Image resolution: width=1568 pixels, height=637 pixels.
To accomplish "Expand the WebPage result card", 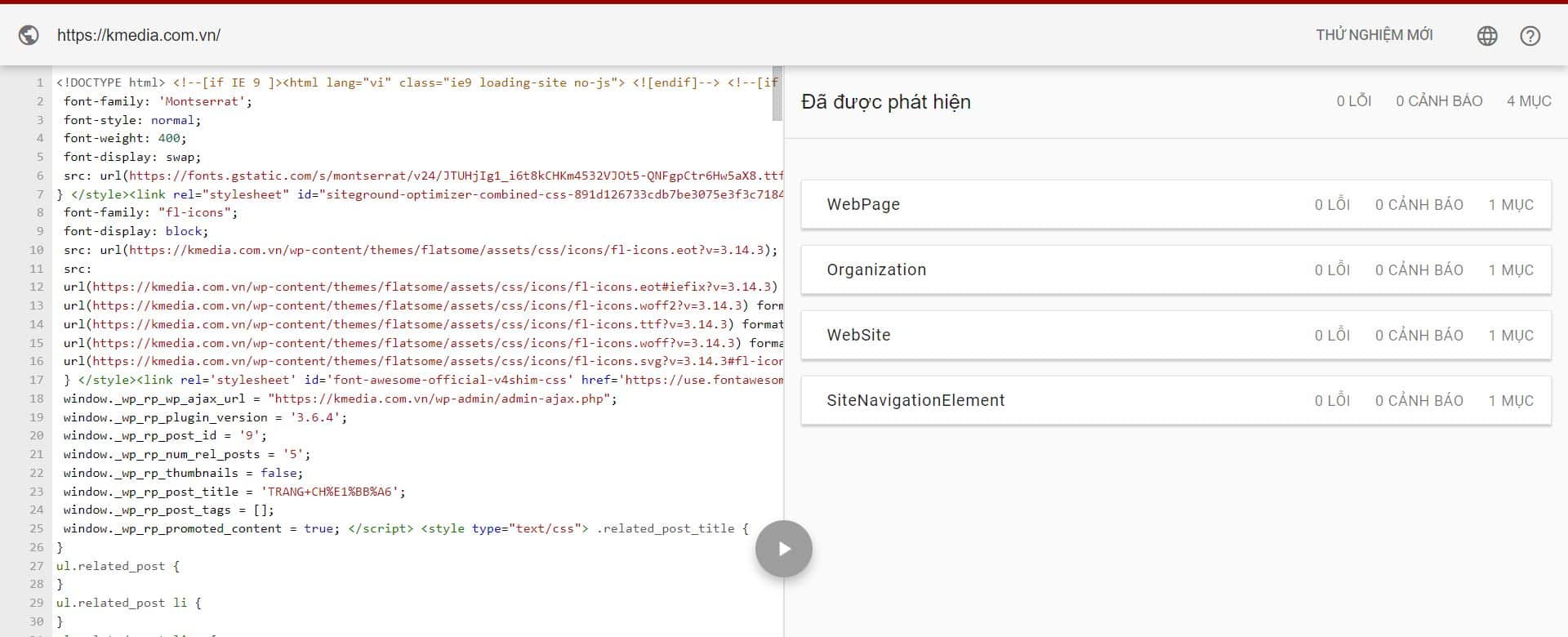I will click(1176, 204).
